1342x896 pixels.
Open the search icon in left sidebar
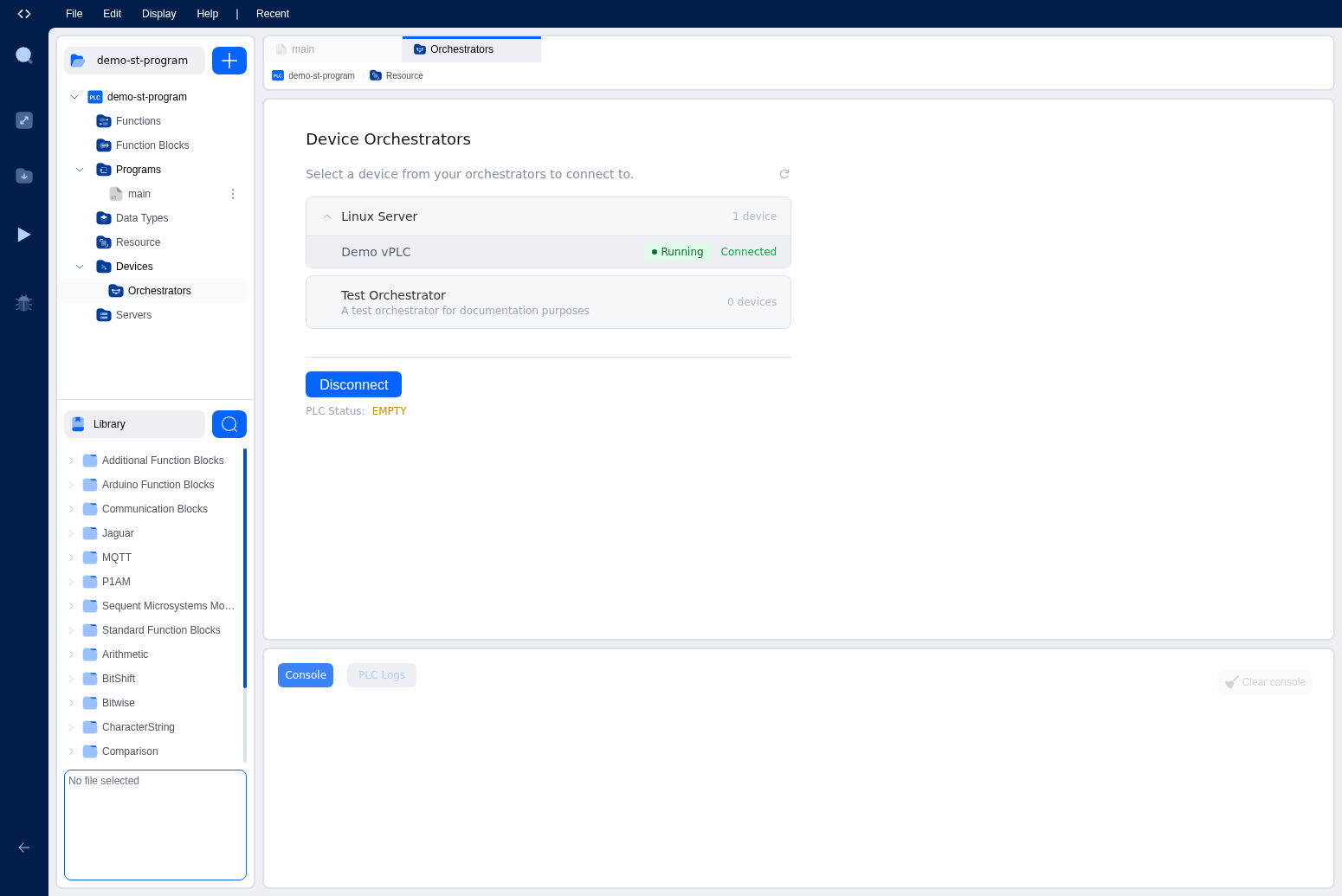(24, 55)
